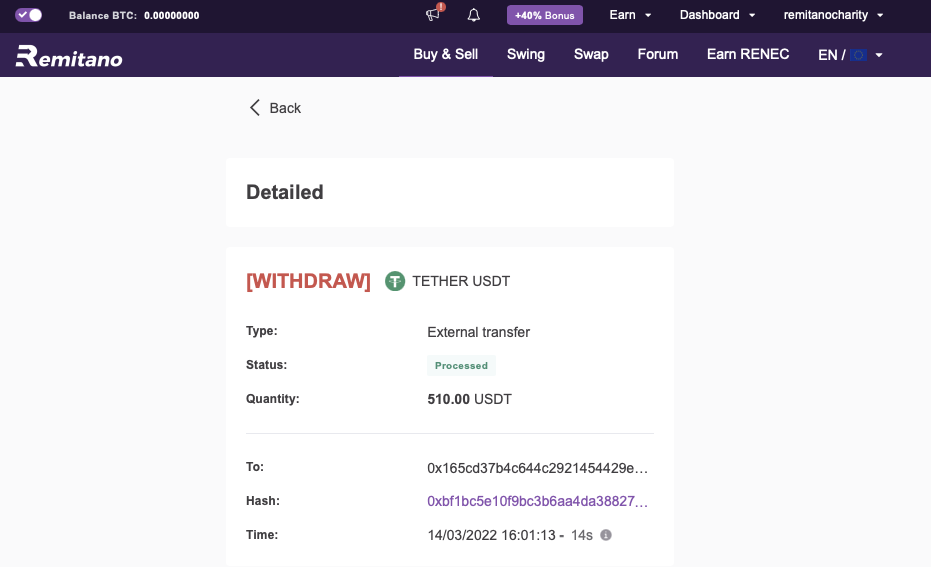Open the Buy & Sell tab
This screenshot has height=567, width=931.
pyautogui.click(x=445, y=54)
